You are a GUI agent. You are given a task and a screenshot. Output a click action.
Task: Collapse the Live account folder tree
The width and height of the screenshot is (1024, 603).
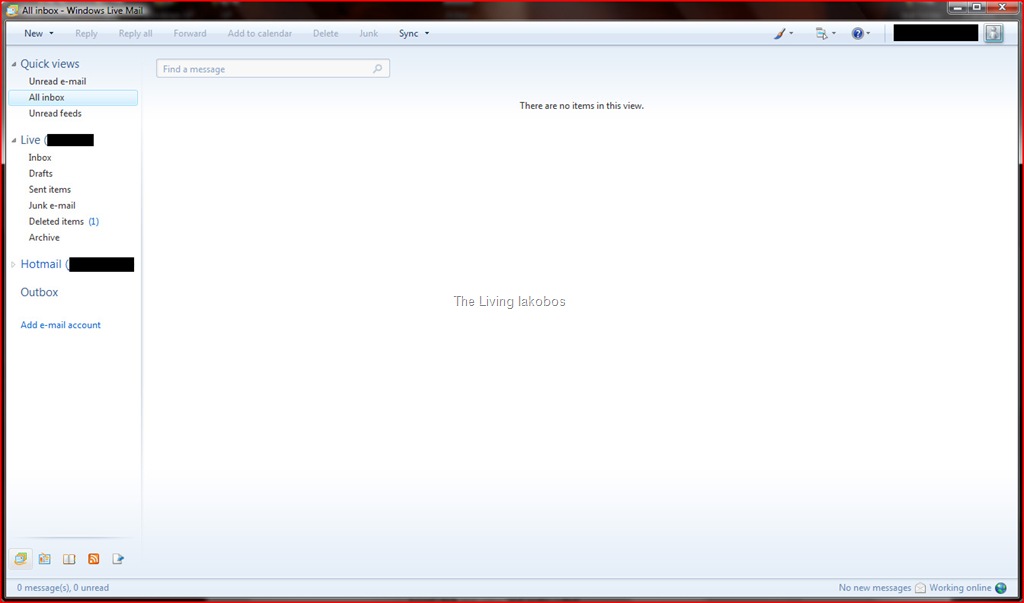pos(14,140)
